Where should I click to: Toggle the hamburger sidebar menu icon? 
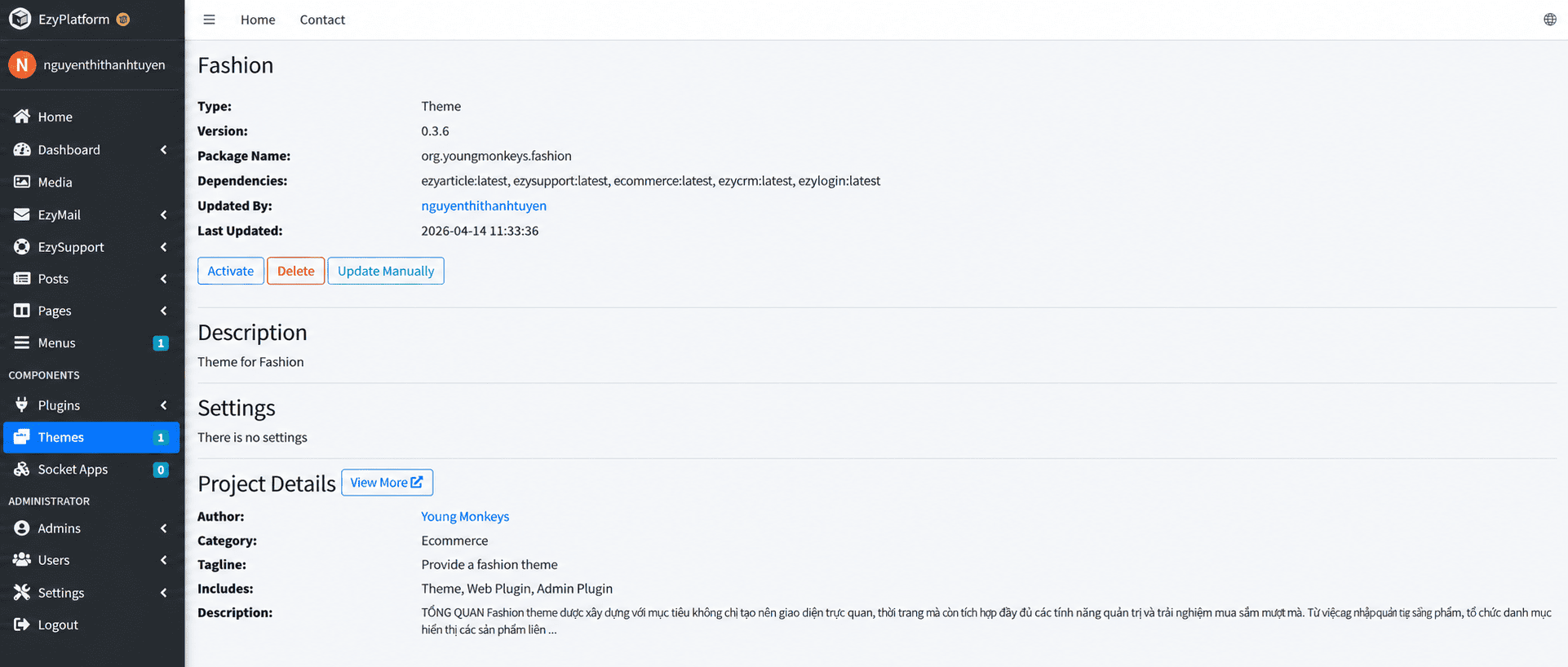(x=209, y=20)
